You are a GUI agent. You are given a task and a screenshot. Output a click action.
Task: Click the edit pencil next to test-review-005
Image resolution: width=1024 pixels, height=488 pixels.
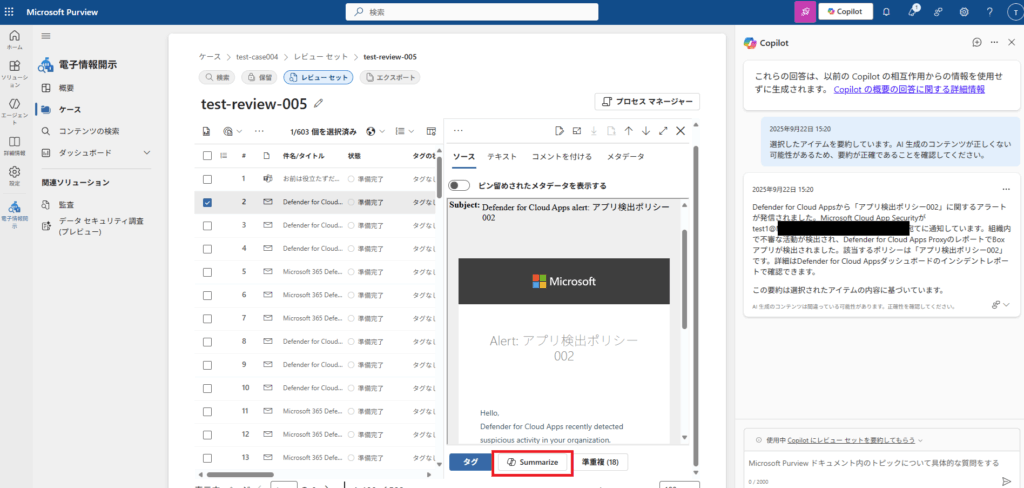[x=319, y=103]
